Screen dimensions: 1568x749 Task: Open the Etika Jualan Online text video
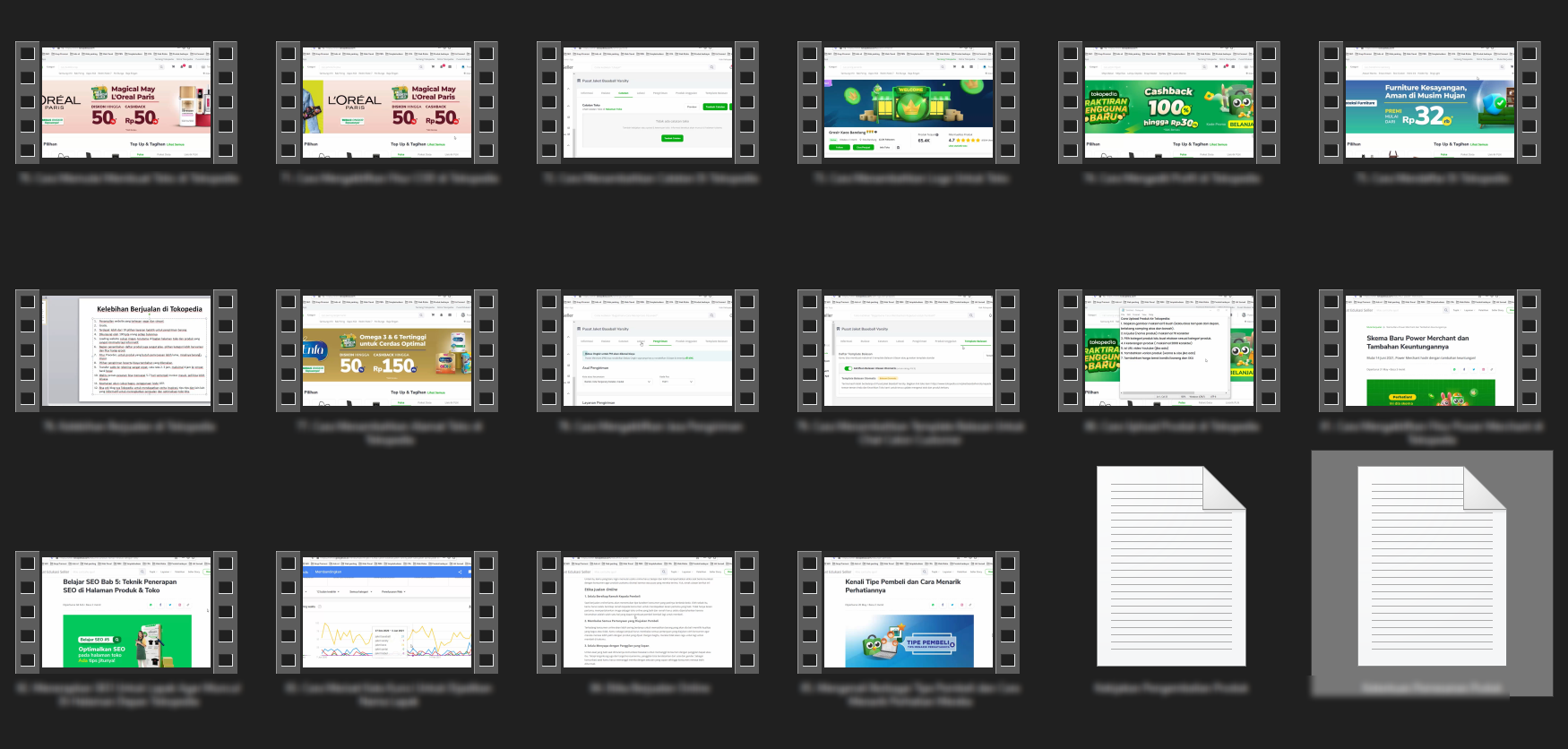[x=648, y=612]
